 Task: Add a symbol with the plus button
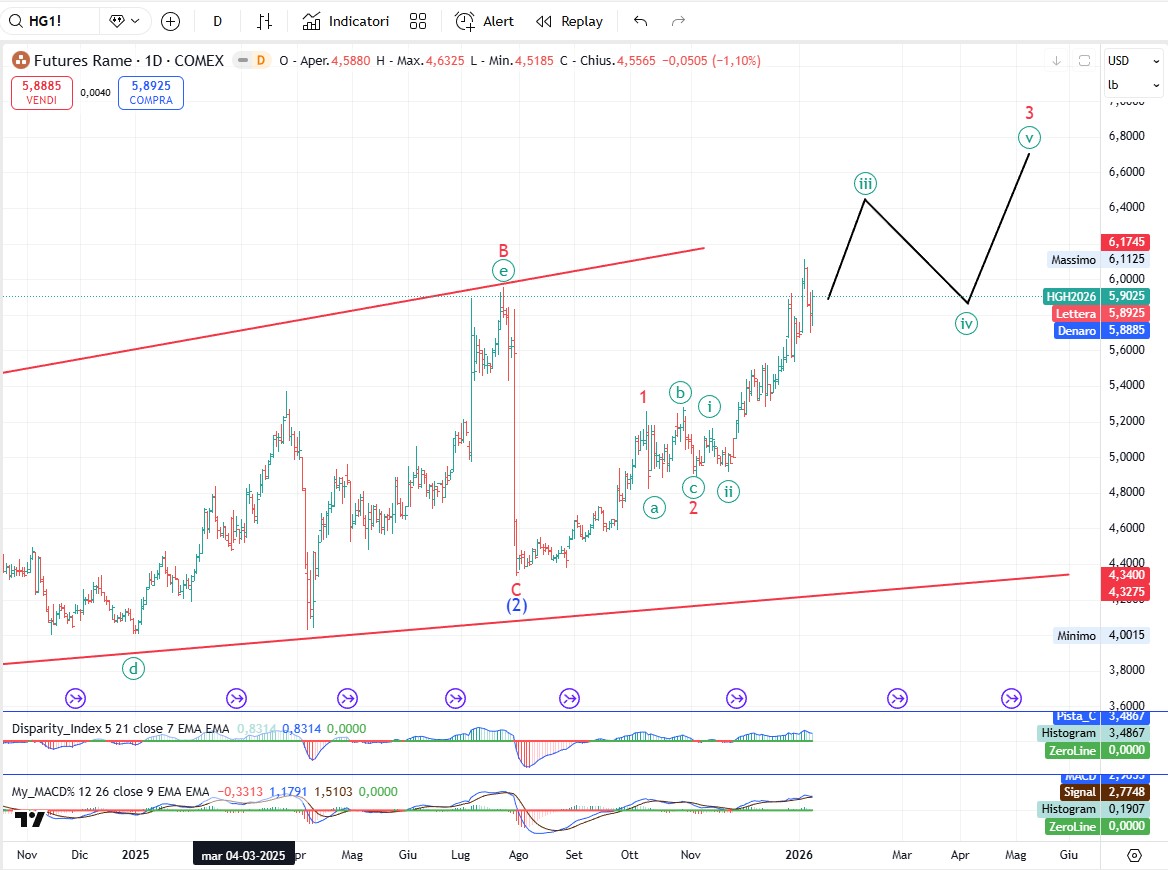171,21
